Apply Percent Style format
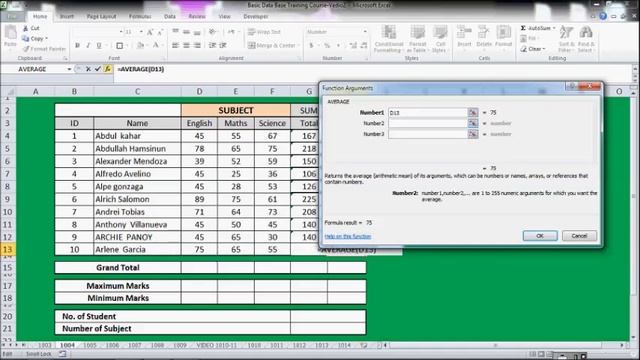Image resolution: width=640 pixels, height=360 pixels. coord(327,45)
